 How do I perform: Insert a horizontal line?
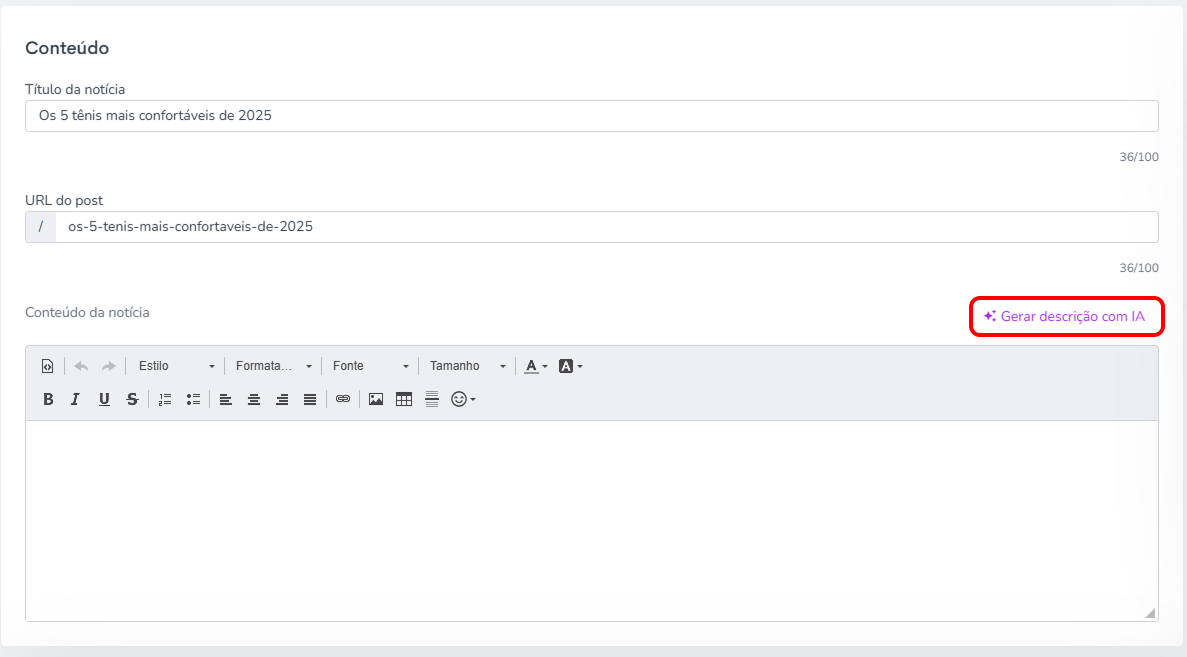431,400
